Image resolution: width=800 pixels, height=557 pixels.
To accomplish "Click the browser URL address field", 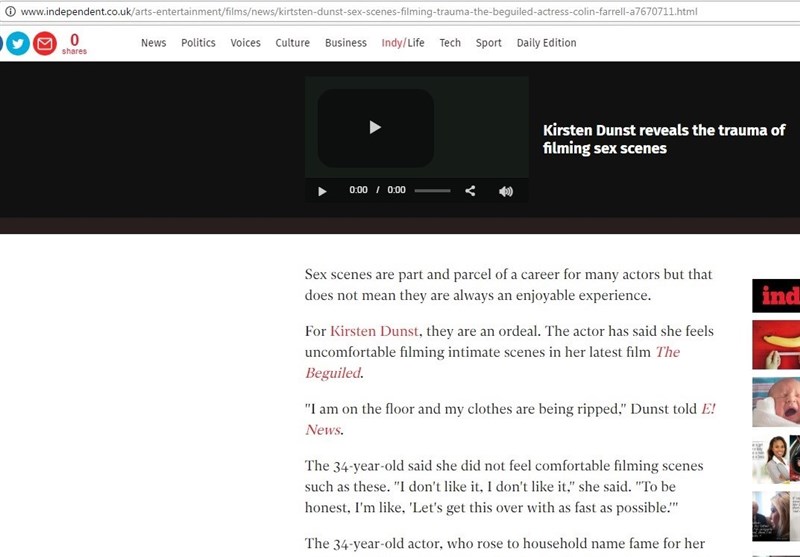I will (x=400, y=11).
